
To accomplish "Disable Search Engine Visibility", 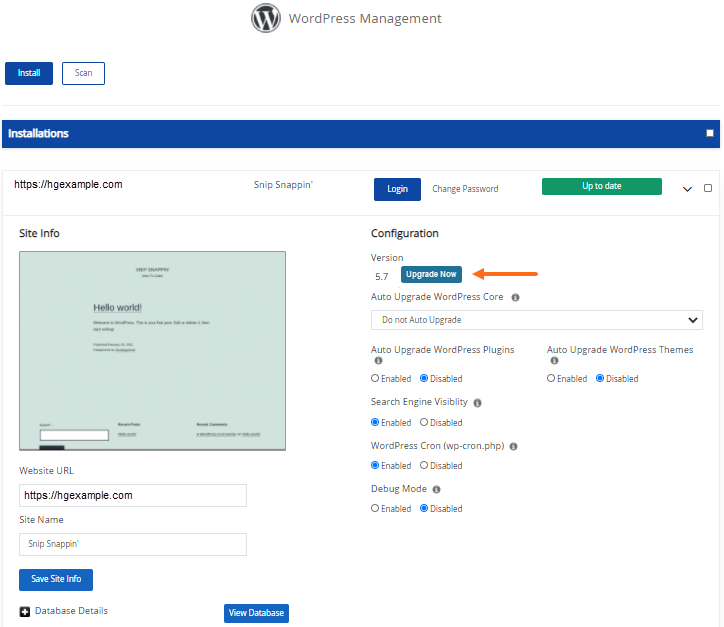I will [x=424, y=422].
